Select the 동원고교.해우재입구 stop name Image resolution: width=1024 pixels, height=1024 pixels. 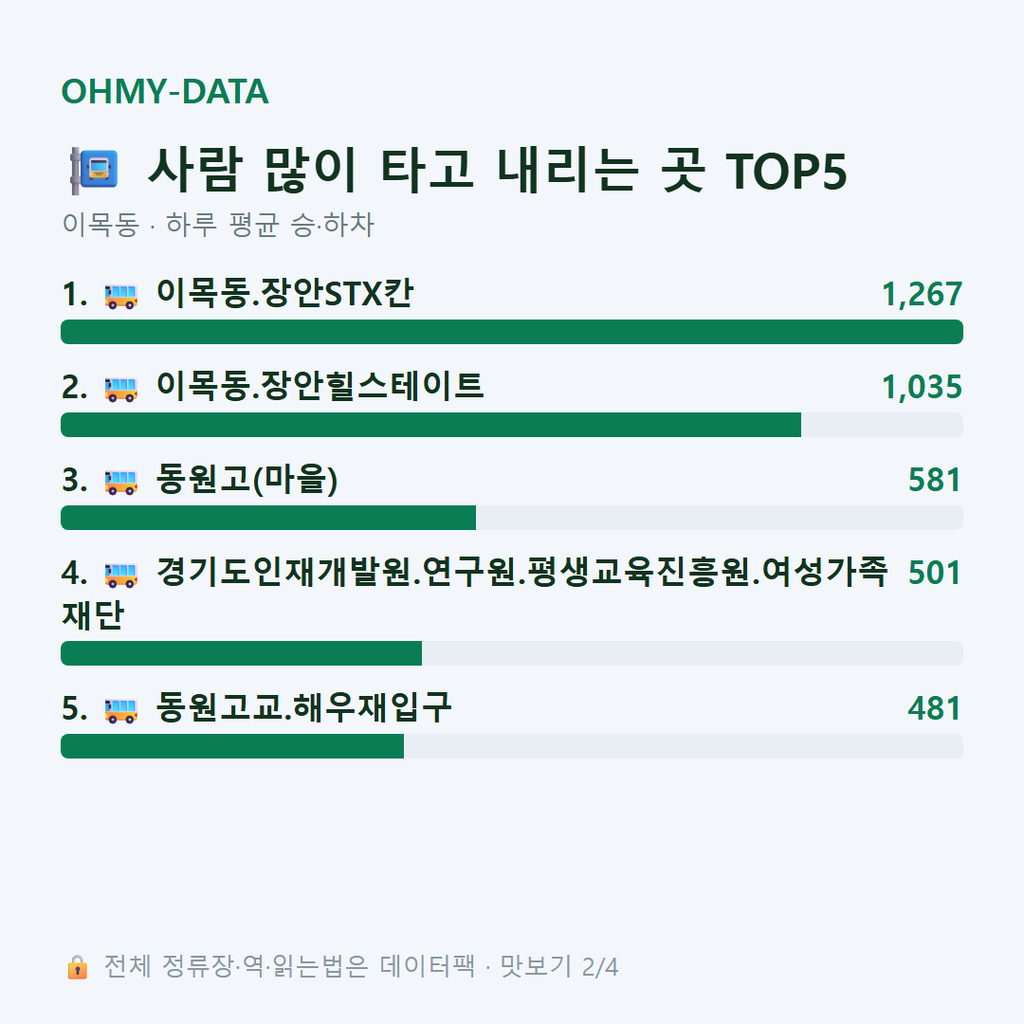click(304, 707)
